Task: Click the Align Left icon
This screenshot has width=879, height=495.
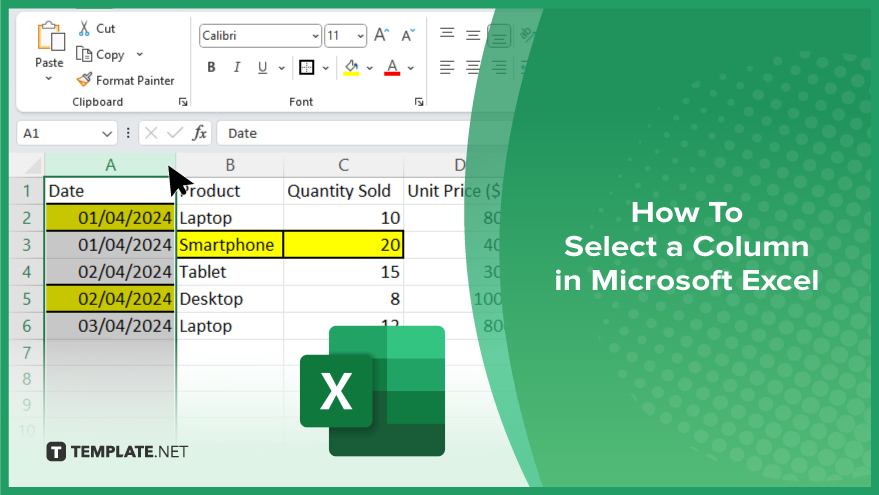Action: click(447, 67)
